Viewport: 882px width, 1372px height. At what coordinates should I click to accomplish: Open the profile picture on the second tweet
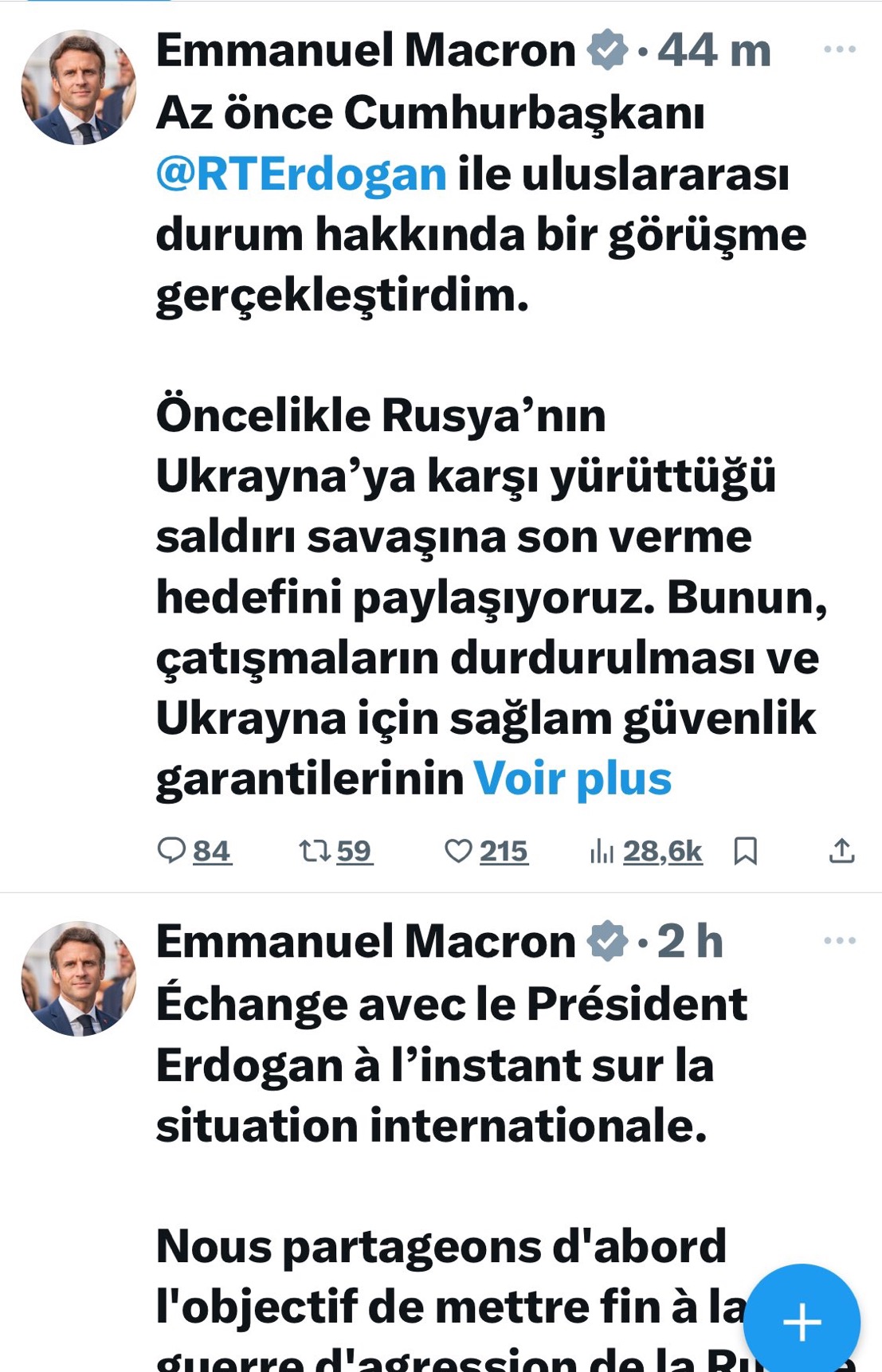[x=78, y=978]
